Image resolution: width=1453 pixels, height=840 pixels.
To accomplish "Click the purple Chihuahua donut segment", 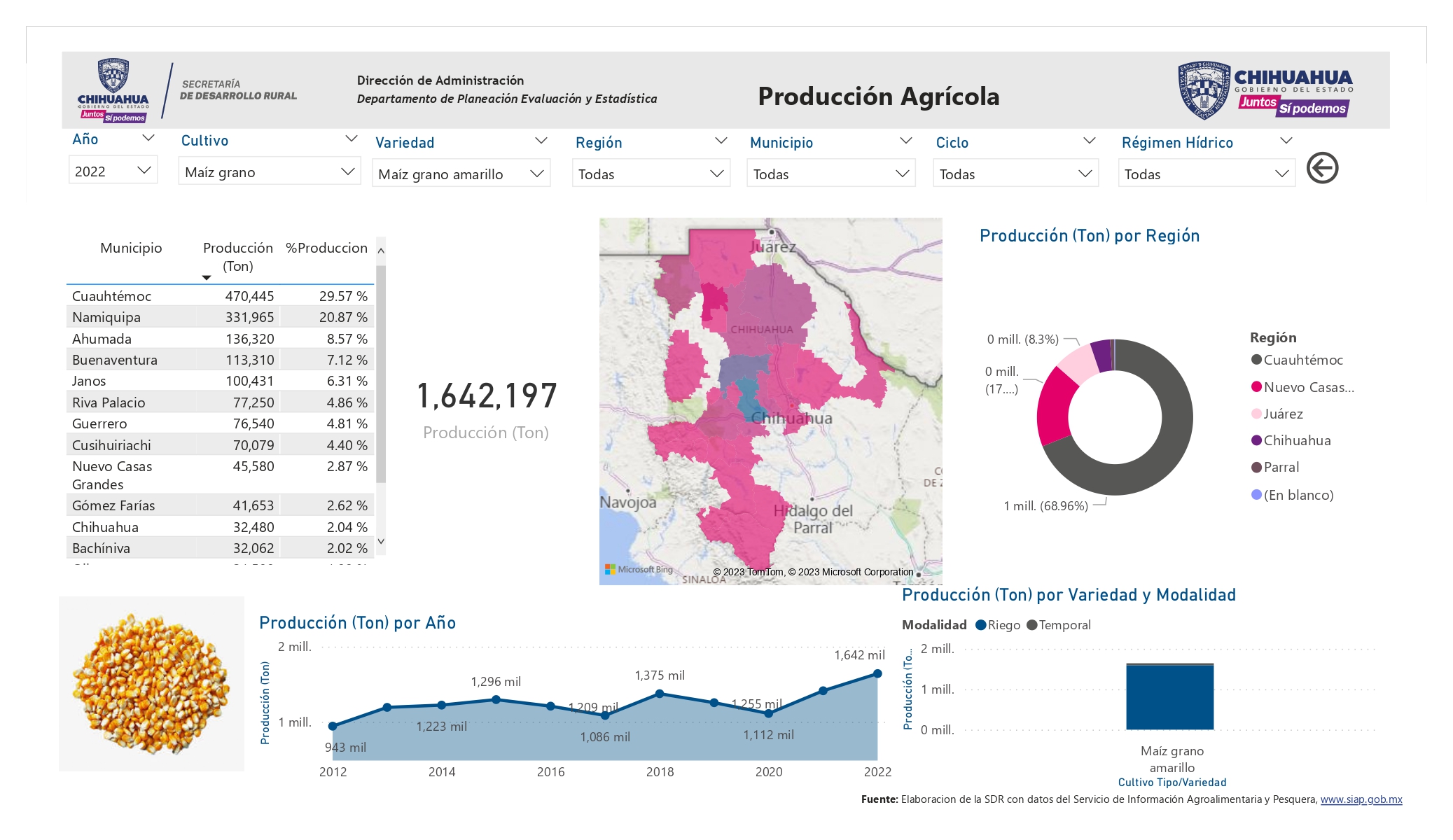I will click(1102, 356).
